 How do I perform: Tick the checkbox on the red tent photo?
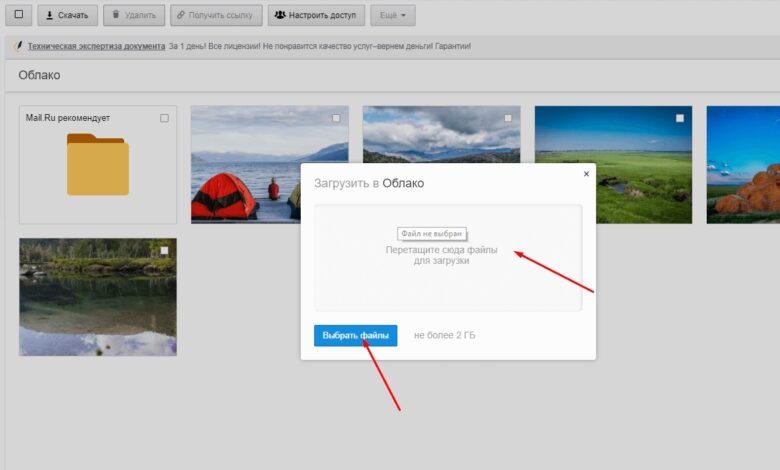point(336,118)
